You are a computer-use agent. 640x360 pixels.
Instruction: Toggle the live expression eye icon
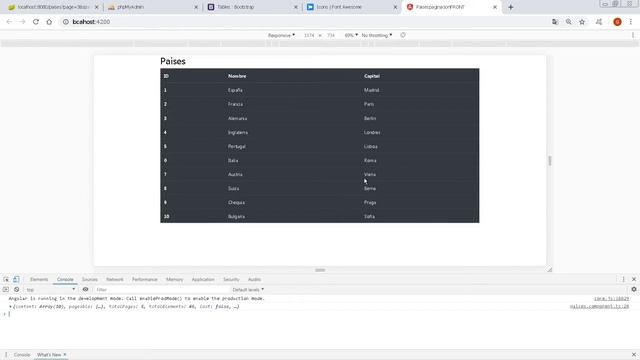click(85, 289)
